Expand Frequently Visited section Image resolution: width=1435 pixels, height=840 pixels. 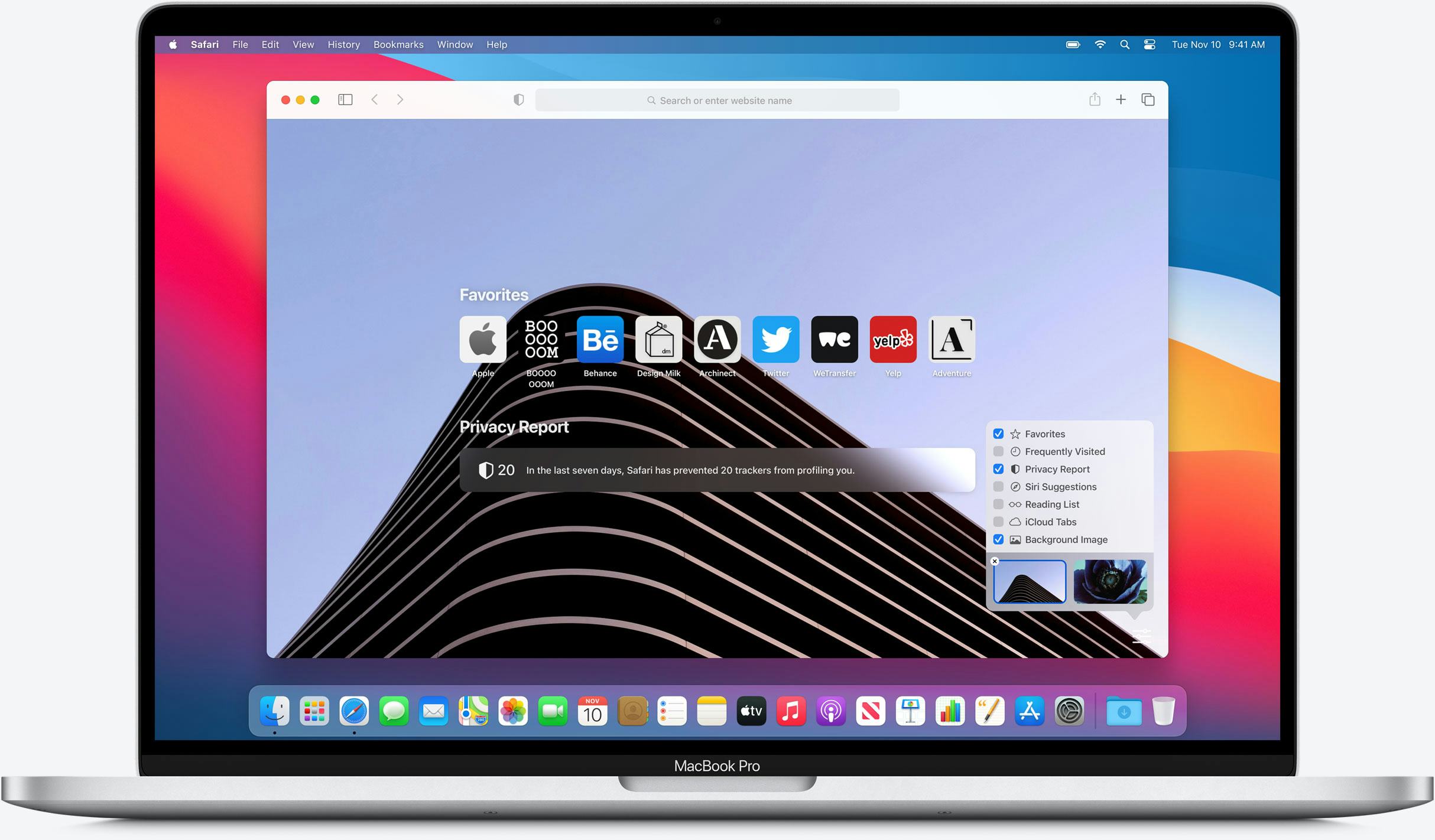[999, 451]
